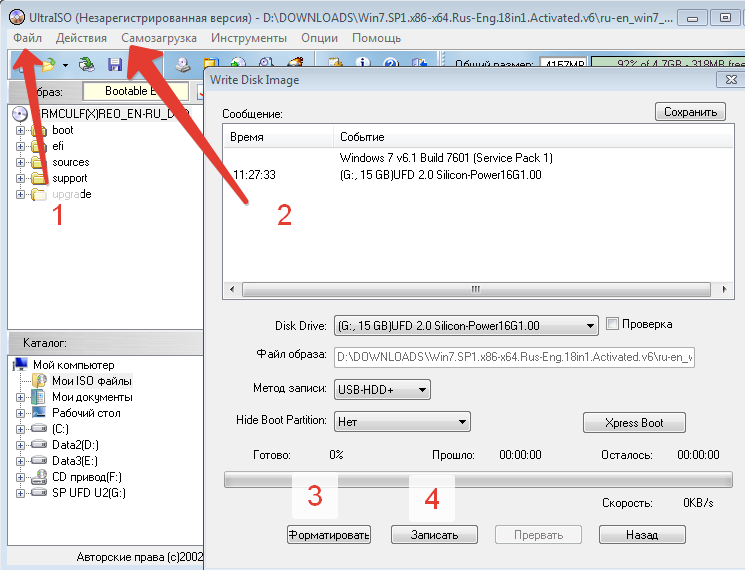The image size is (745, 570).
Task: Expand the sources folder node
Action: (20, 162)
